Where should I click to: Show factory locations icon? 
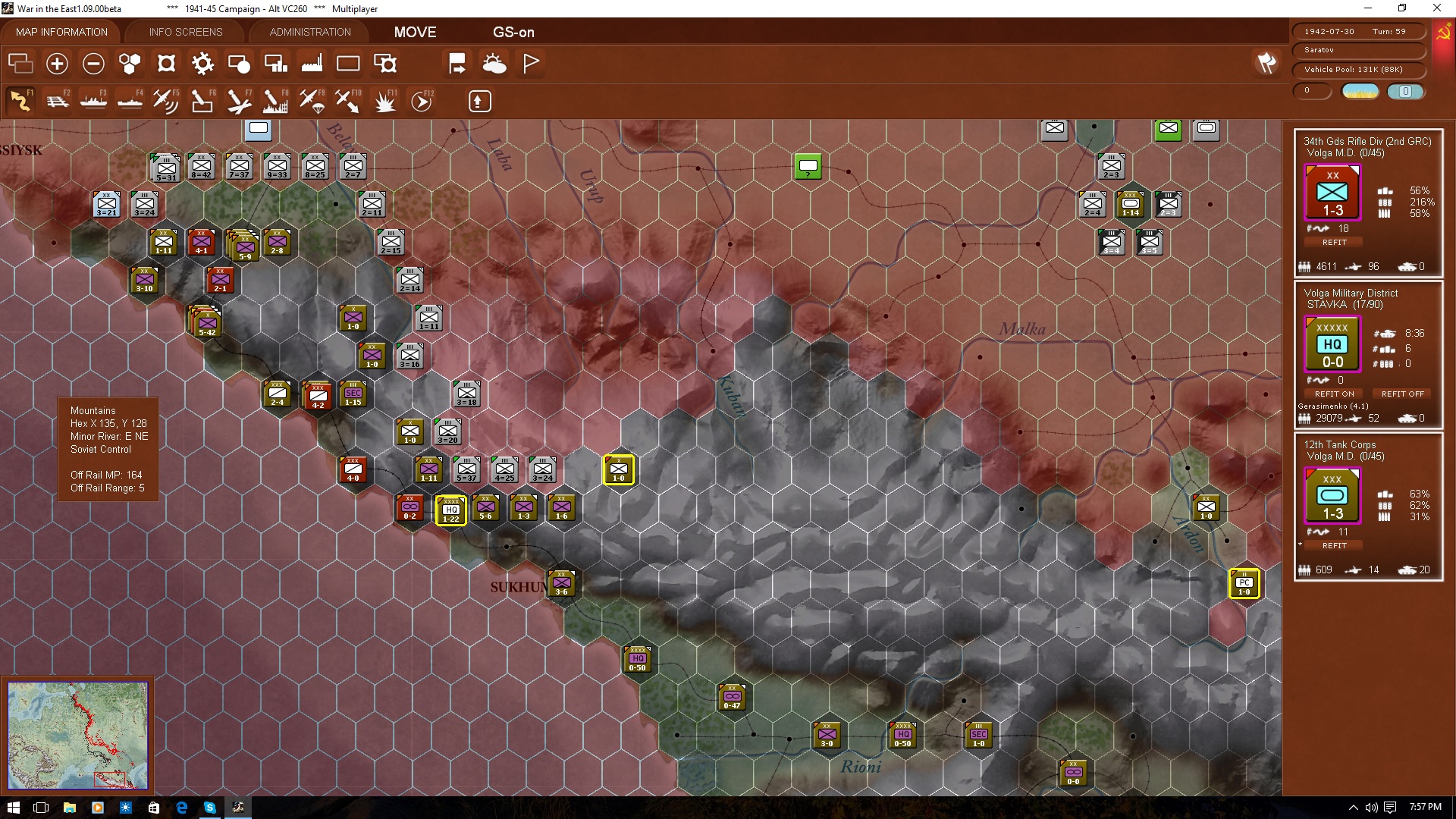(x=312, y=64)
